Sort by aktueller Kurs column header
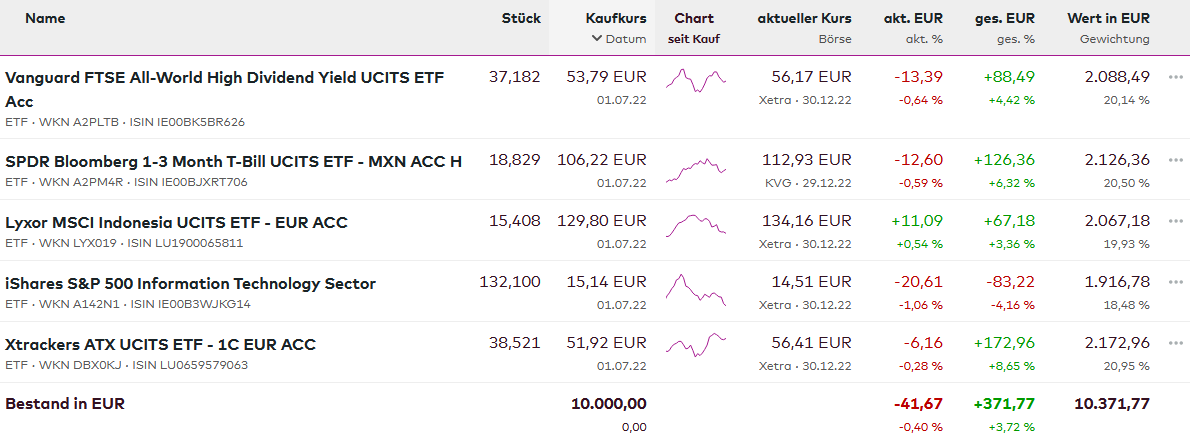This screenshot has height=440, width=1190. pos(804,18)
